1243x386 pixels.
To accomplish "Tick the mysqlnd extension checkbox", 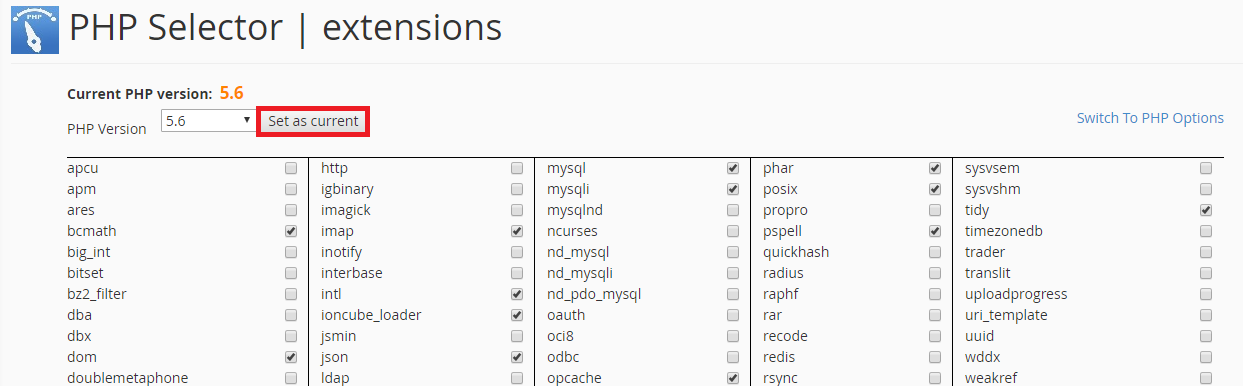I will pos(733,210).
